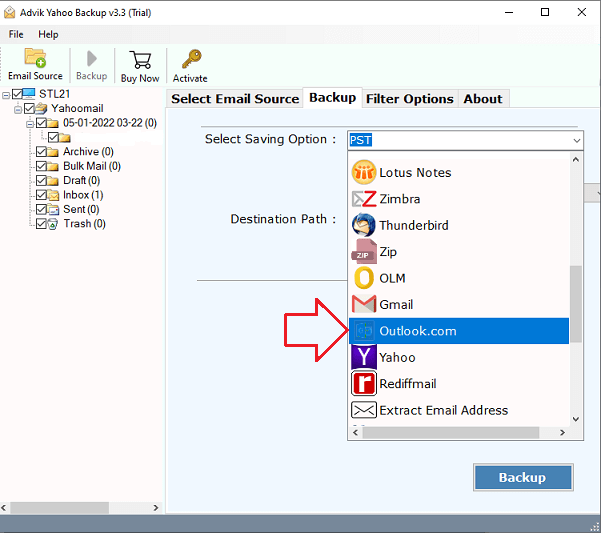Click folder tree scroll left arrow
The image size is (601, 533).
(x=4, y=508)
